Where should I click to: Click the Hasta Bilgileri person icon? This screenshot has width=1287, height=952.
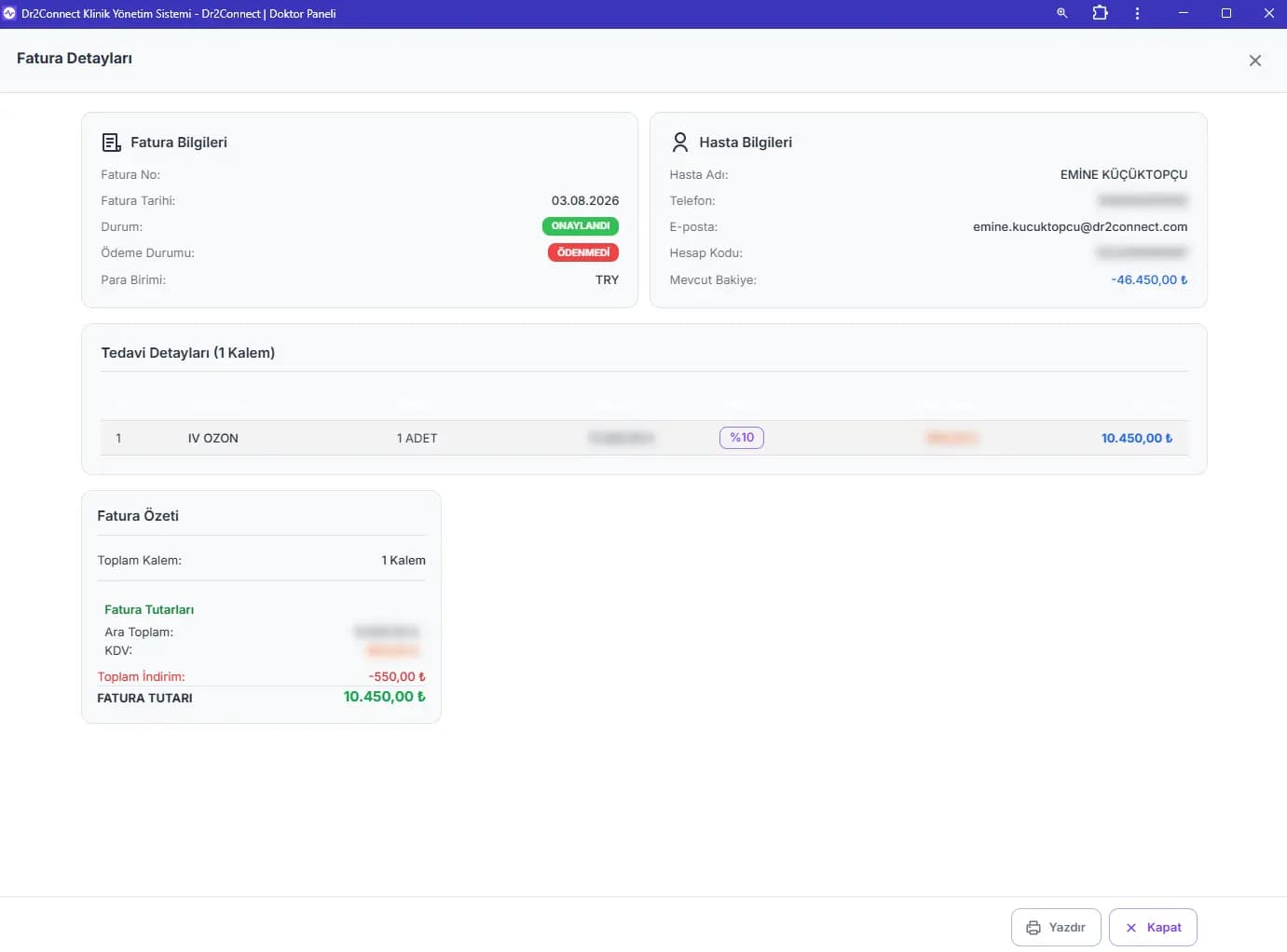679,143
